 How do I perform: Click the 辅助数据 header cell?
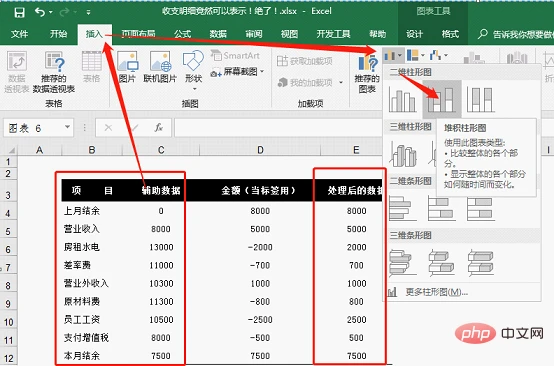161,190
